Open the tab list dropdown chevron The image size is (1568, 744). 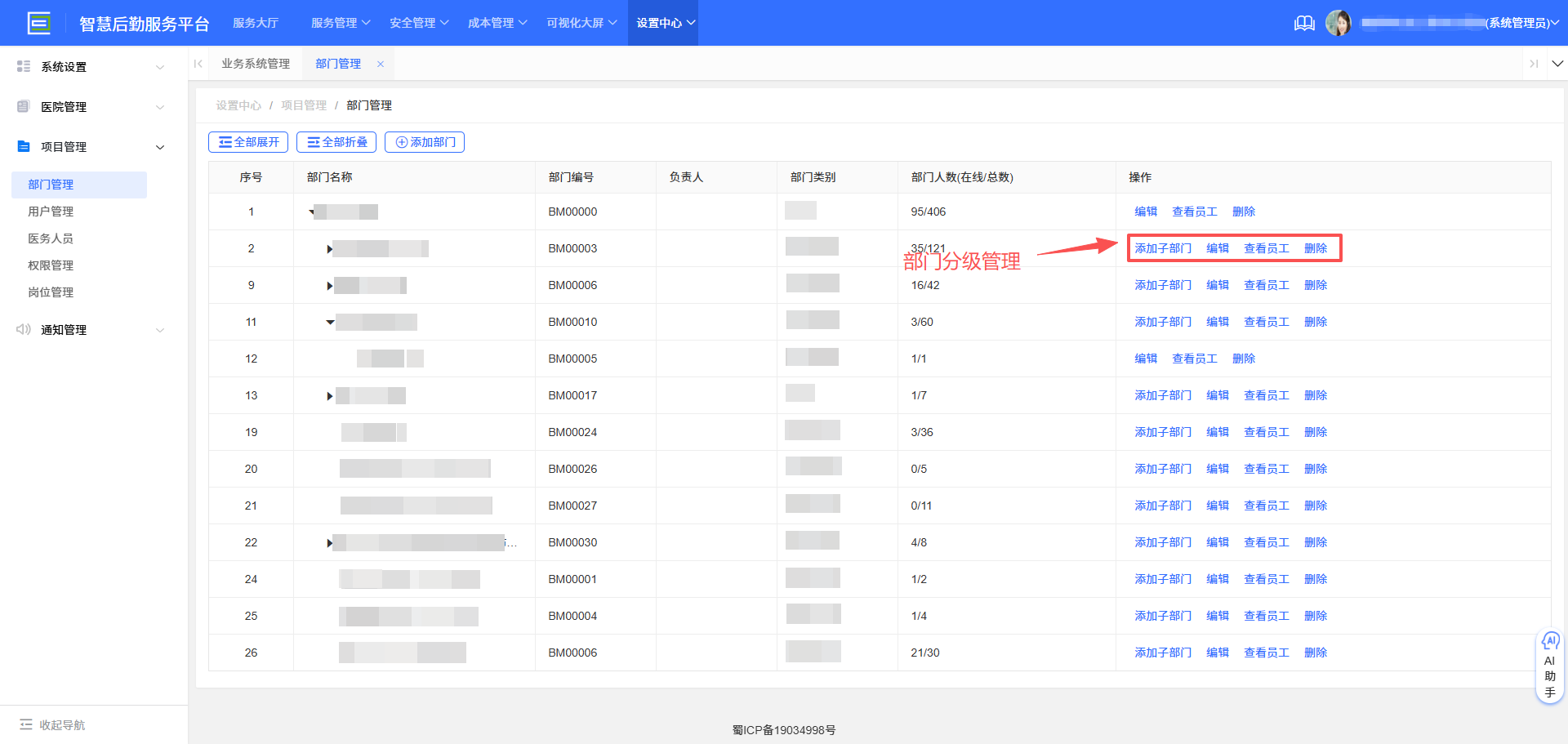point(1557,64)
